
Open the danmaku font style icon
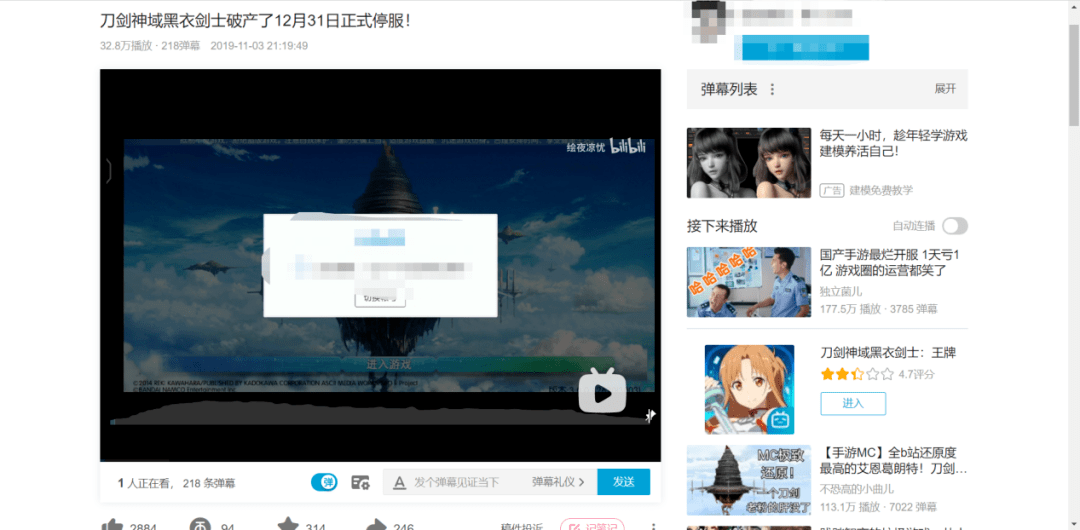[x=399, y=482]
